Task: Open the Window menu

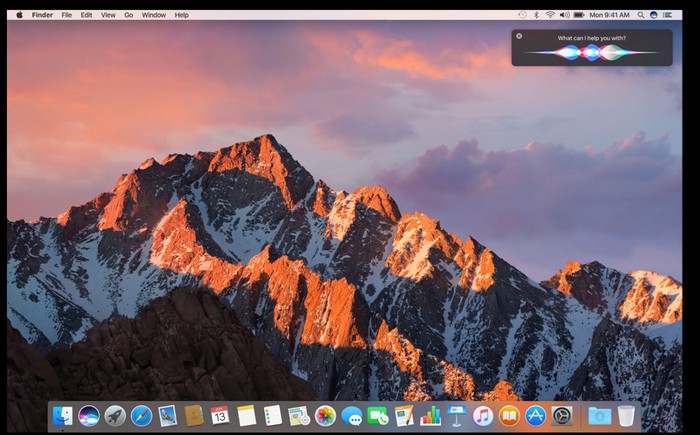Action: [154, 15]
